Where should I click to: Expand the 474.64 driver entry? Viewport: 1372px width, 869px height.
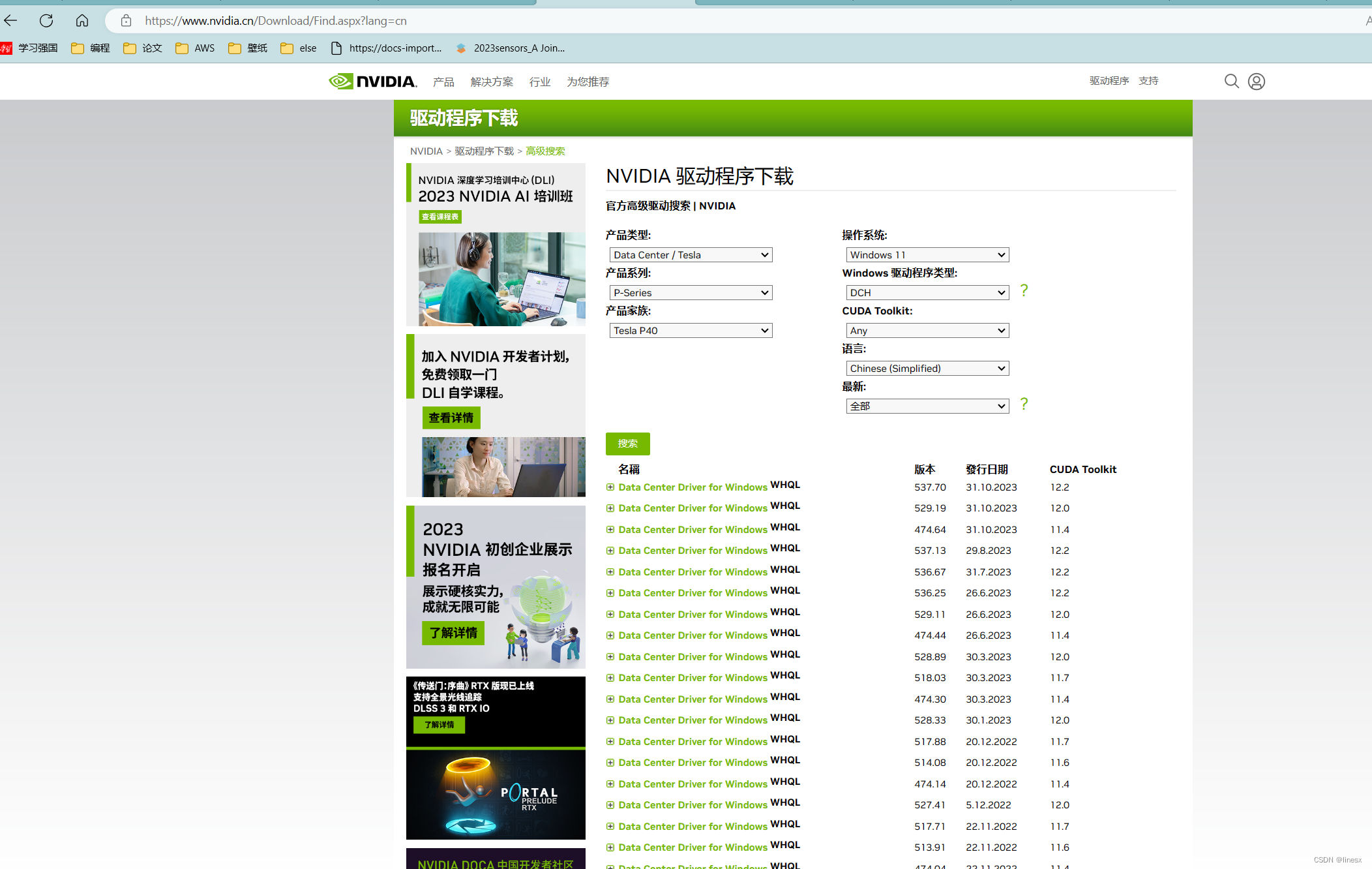point(610,530)
